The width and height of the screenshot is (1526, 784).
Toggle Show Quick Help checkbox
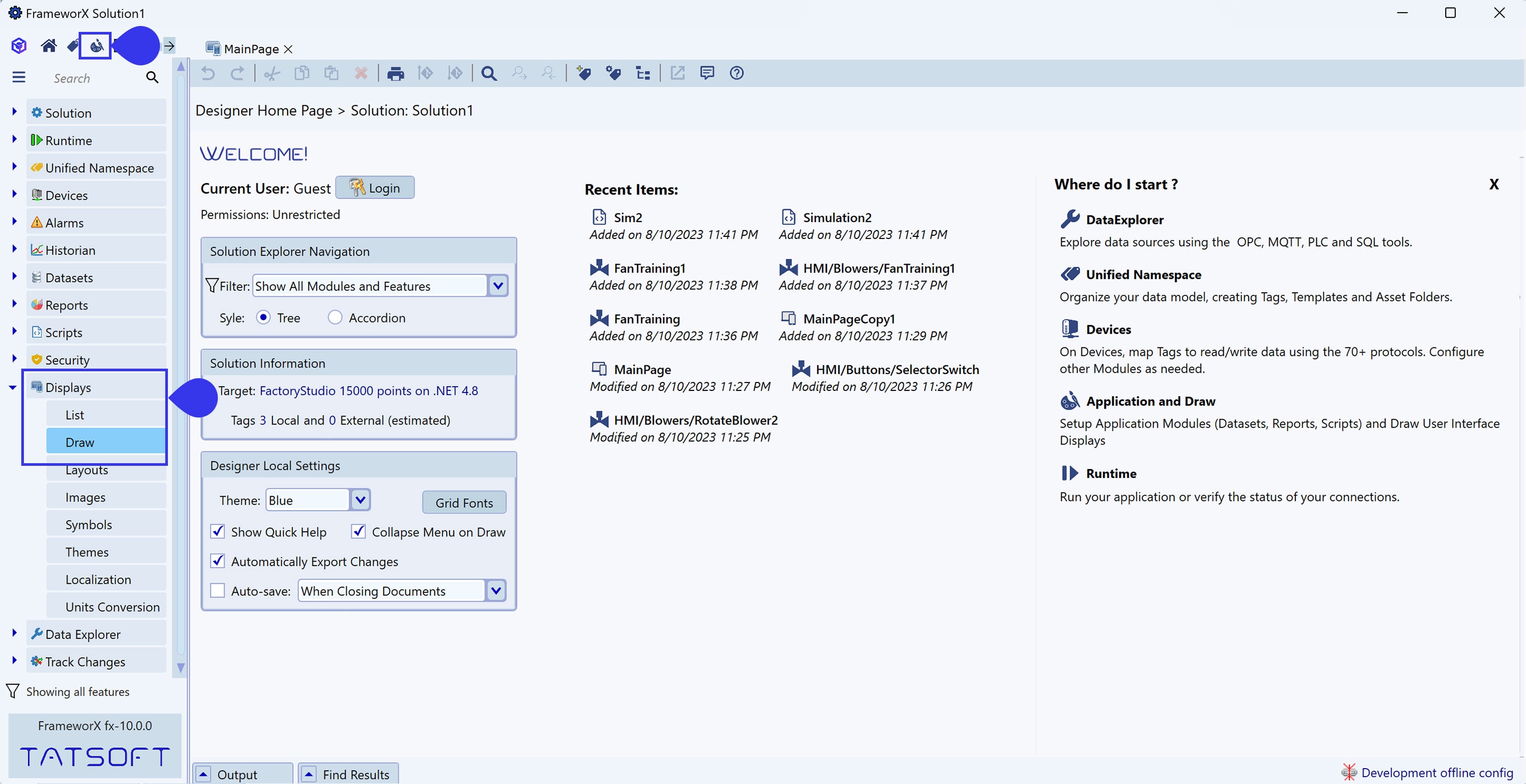(x=218, y=531)
